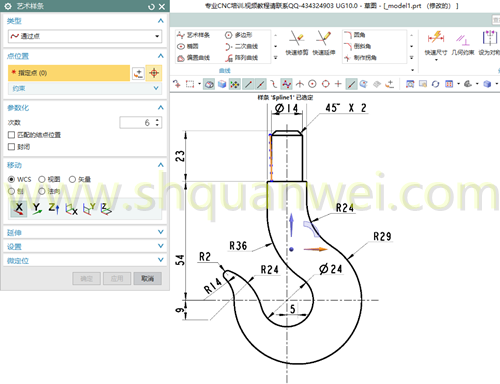Choose the Polygon (多边形) curve tool
Image resolution: width=500 pixels, height=384 pixels.
239,35
